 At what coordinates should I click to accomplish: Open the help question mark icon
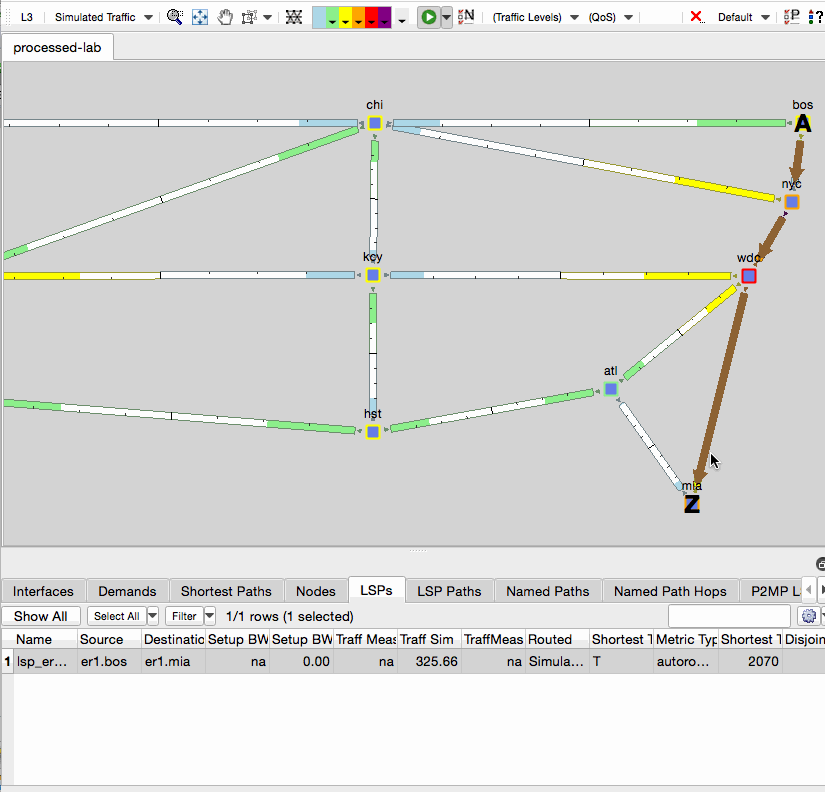pos(820,16)
